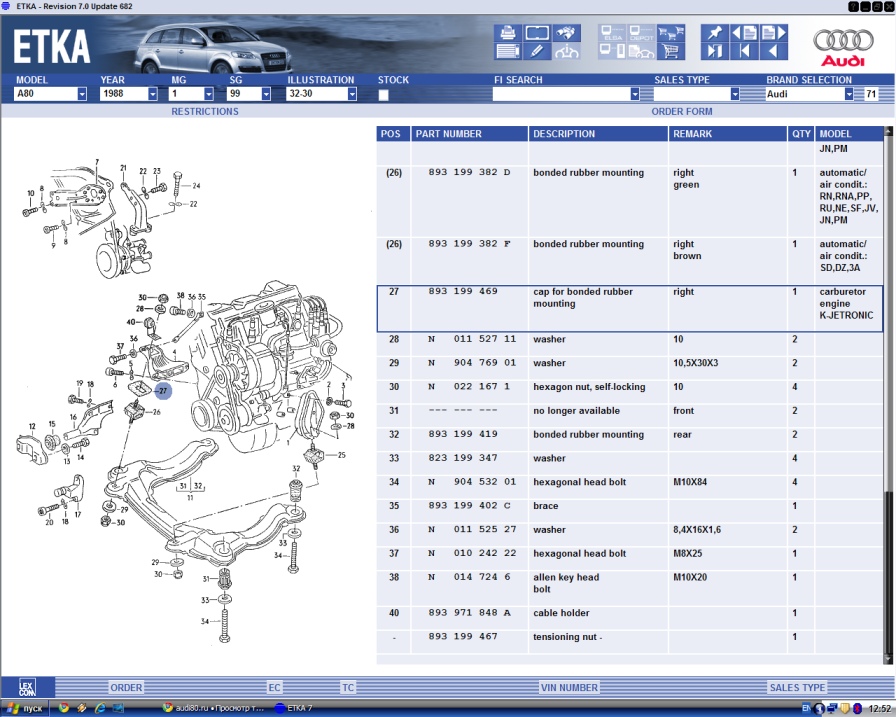Viewport: 896px width, 717px height.
Task: Click the multiple shopping carts icon
Action: click(671, 33)
